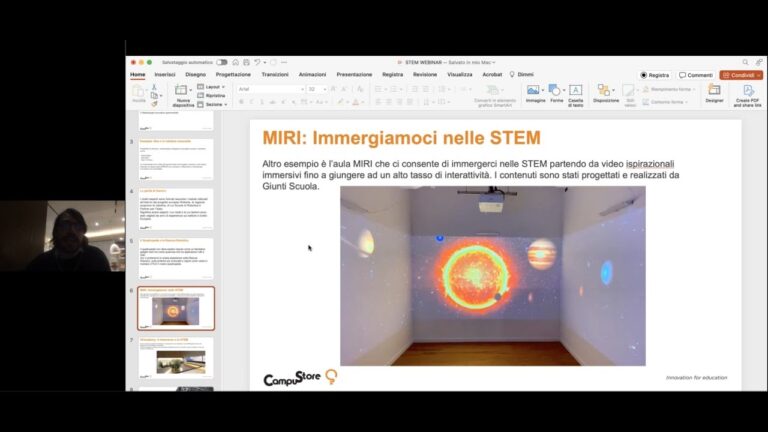Open the Animazioni ribbon tab
The width and height of the screenshot is (768, 432).
312,74
